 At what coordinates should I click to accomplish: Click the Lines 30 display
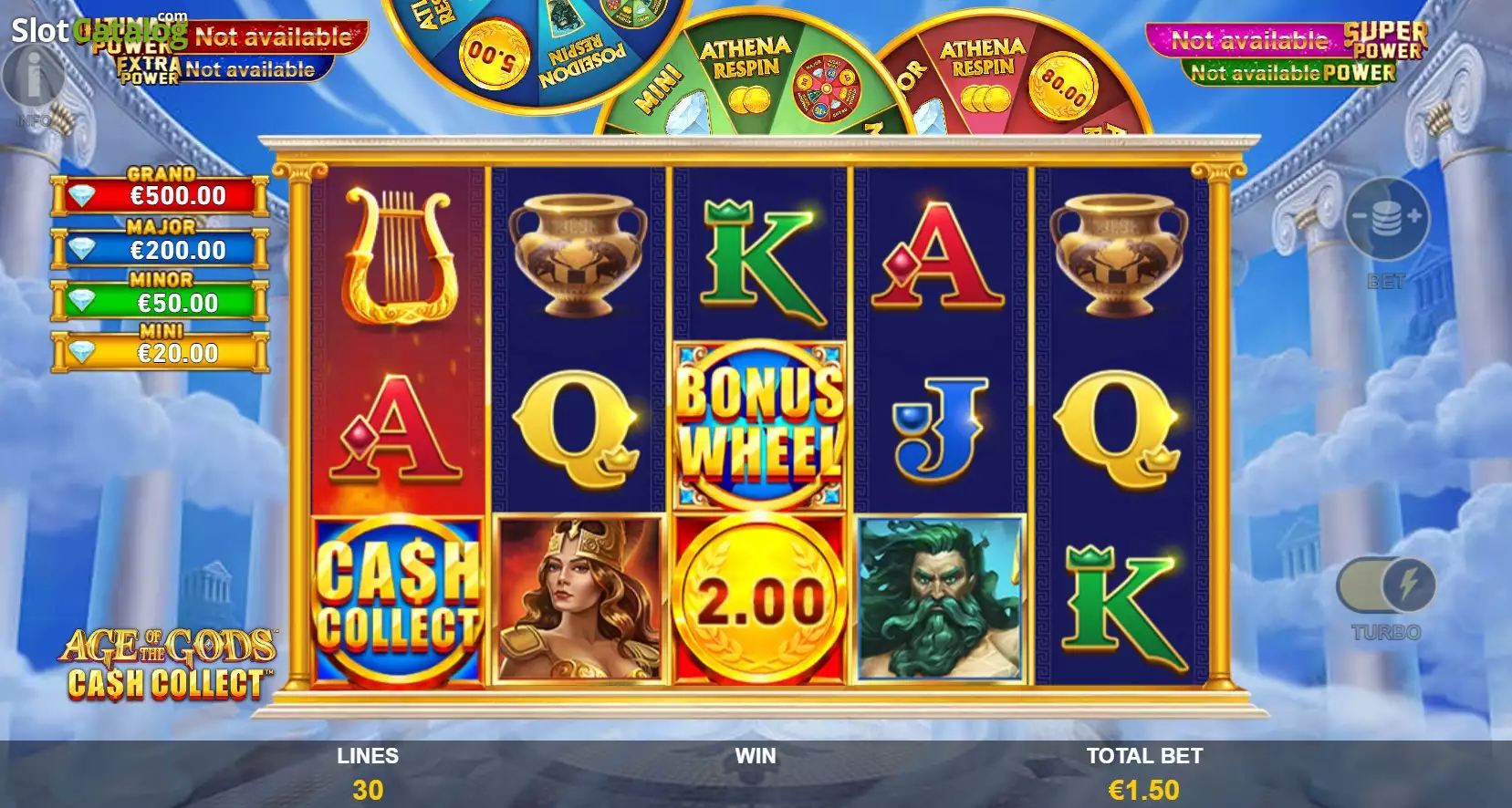pyautogui.click(x=368, y=774)
